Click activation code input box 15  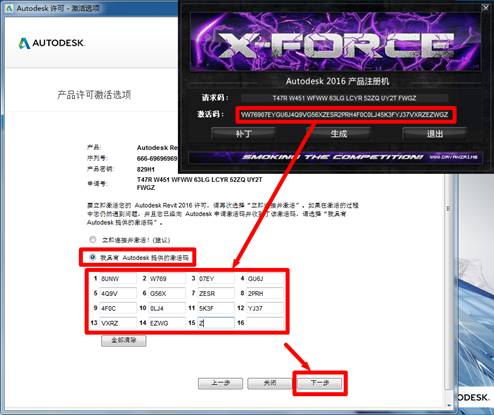tap(216, 323)
